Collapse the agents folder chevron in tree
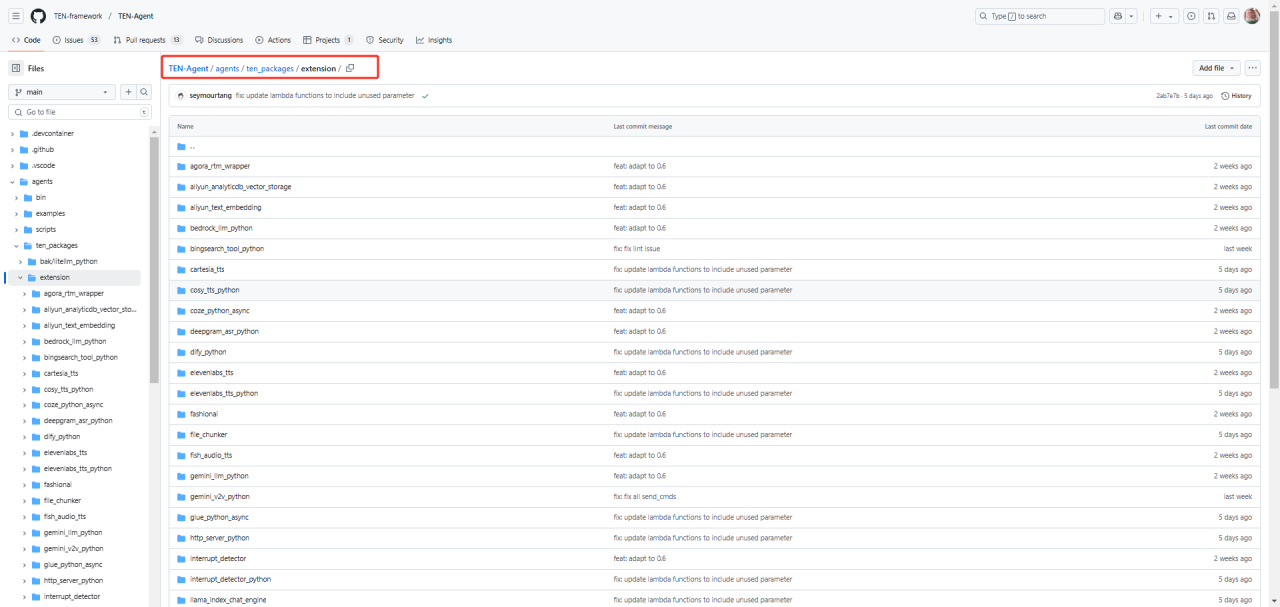This screenshot has width=1280, height=607. [12, 181]
